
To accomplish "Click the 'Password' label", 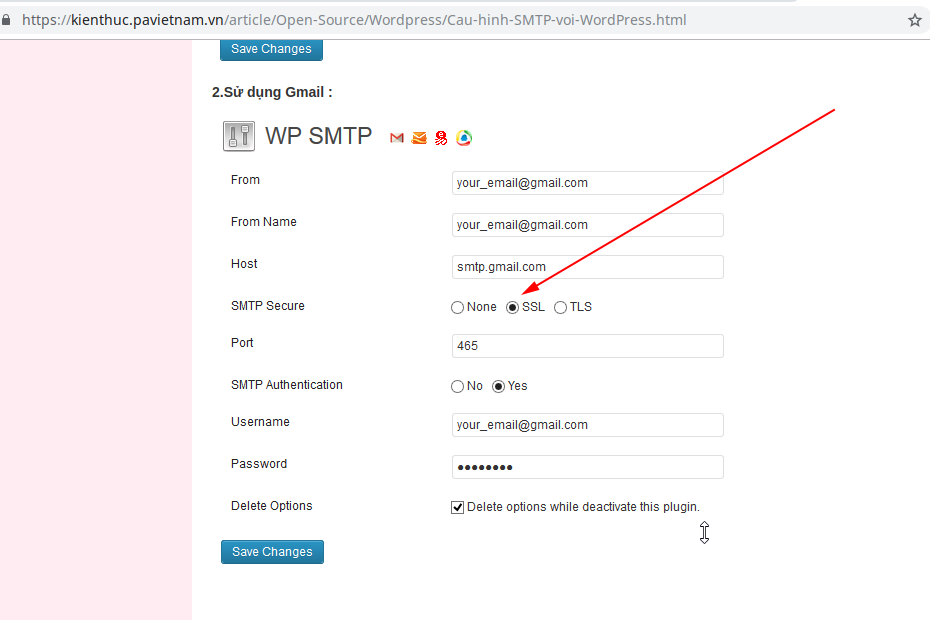I will tap(259, 463).
